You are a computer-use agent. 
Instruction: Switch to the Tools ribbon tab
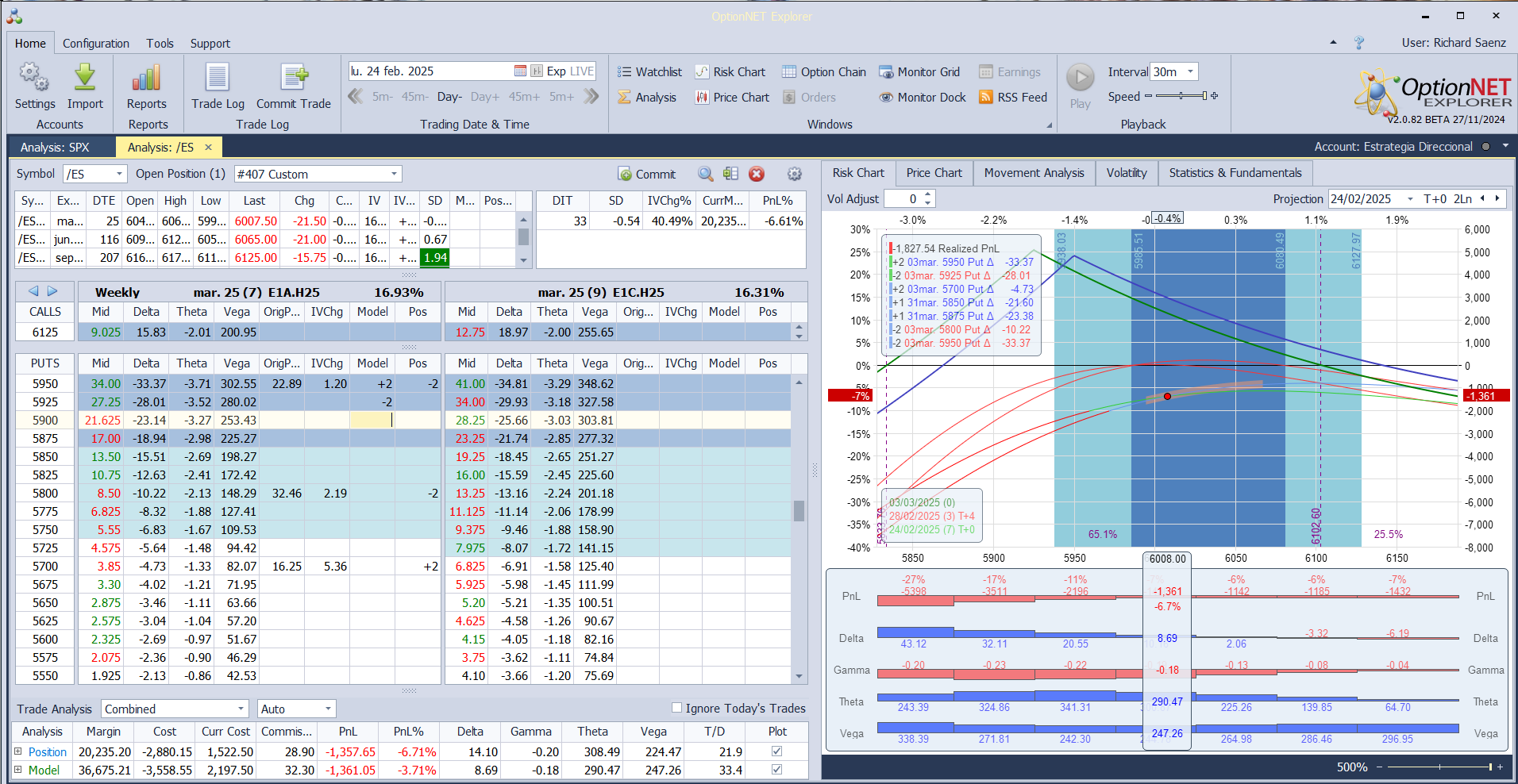(160, 44)
